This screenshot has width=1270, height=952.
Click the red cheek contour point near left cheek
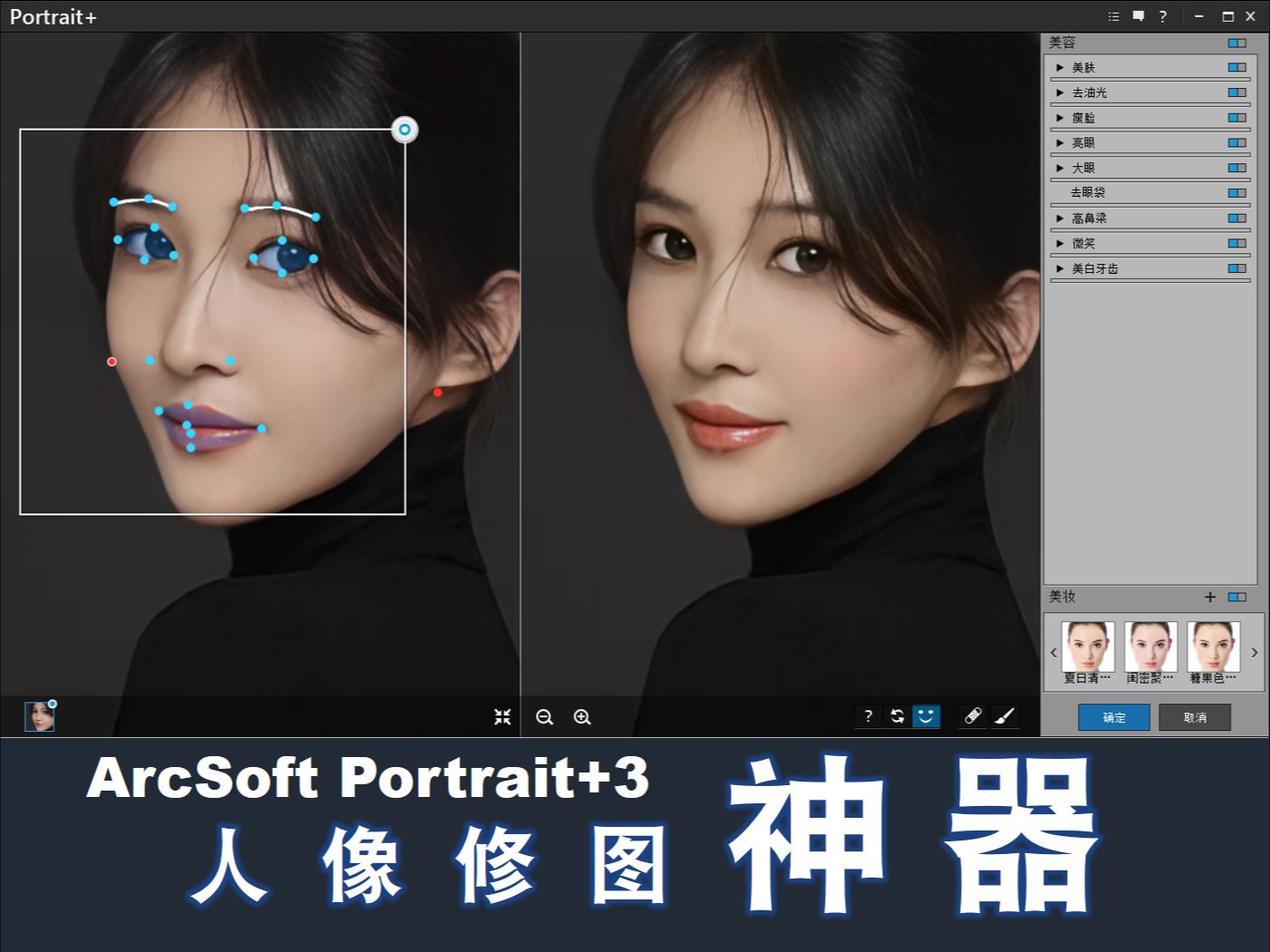click(x=111, y=361)
